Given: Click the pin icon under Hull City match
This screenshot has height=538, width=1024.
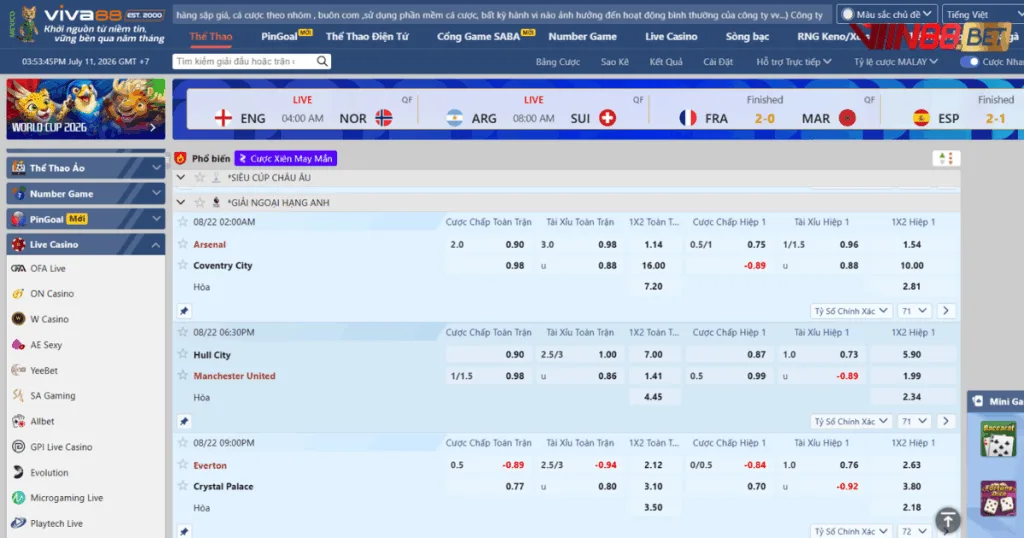Looking at the screenshot, I should [184, 421].
